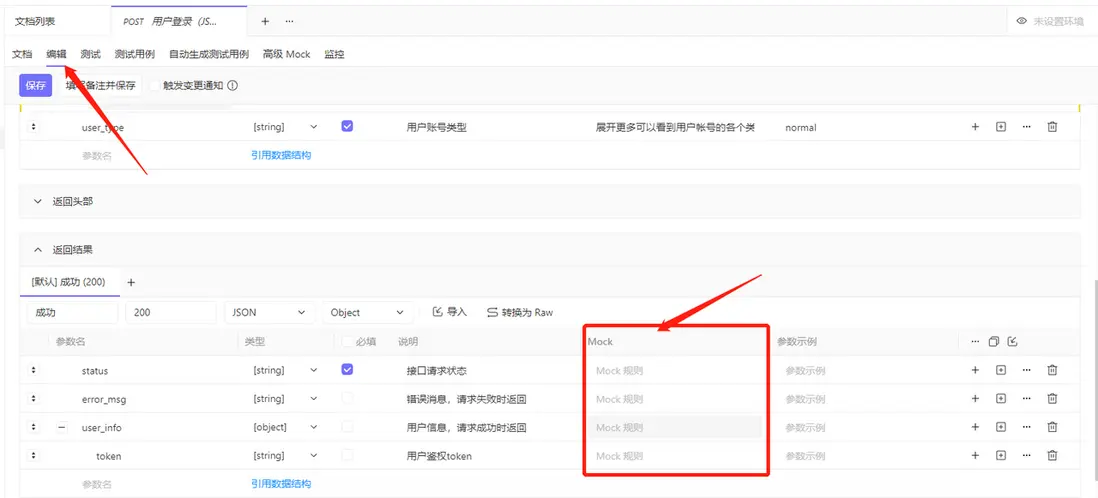The height and width of the screenshot is (498, 1098).
Task: Click the status code field showing 200
Action: pyautogui.click(x=171, y=312)
